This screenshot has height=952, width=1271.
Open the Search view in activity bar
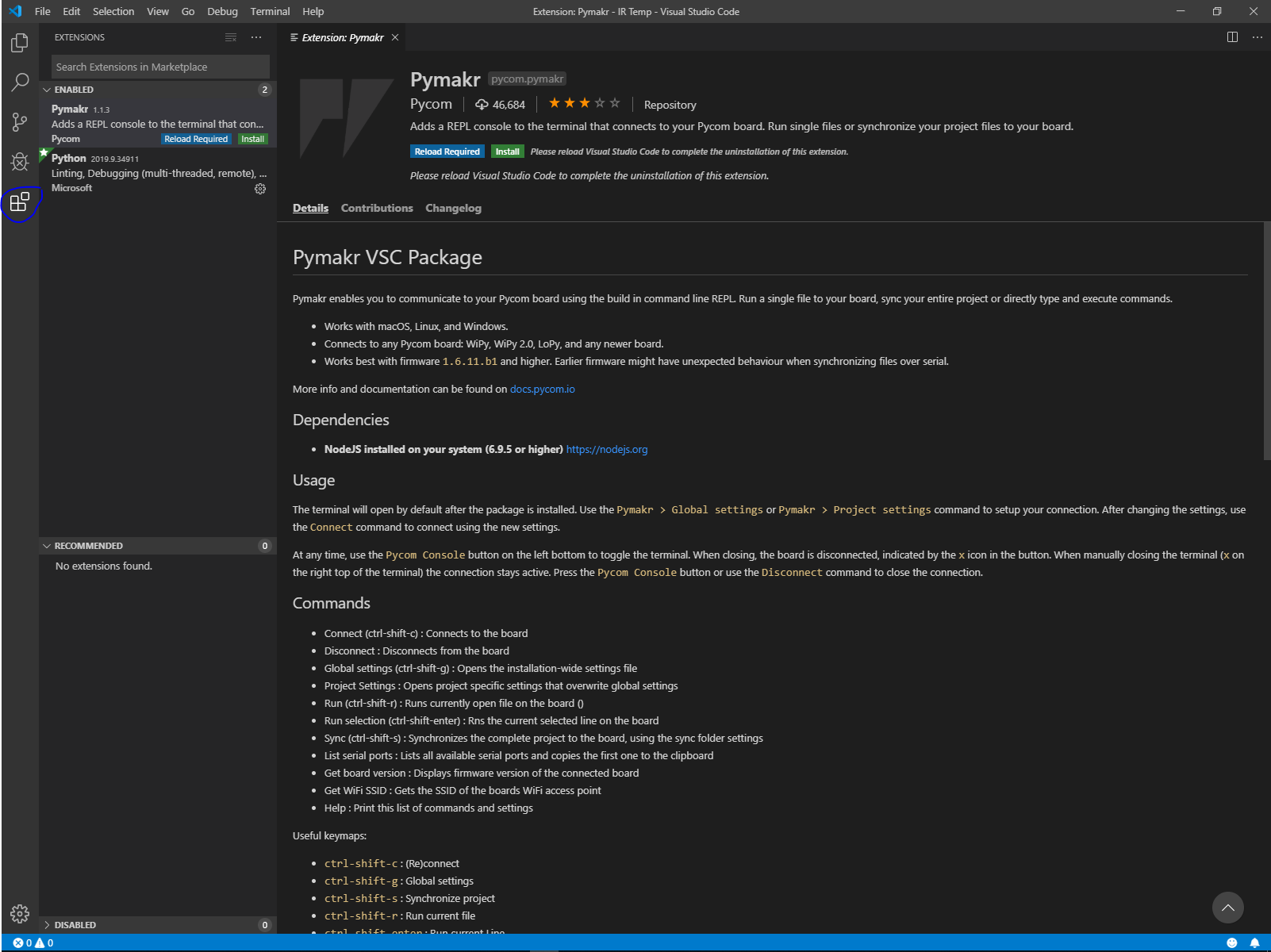[x=20, y=82]
